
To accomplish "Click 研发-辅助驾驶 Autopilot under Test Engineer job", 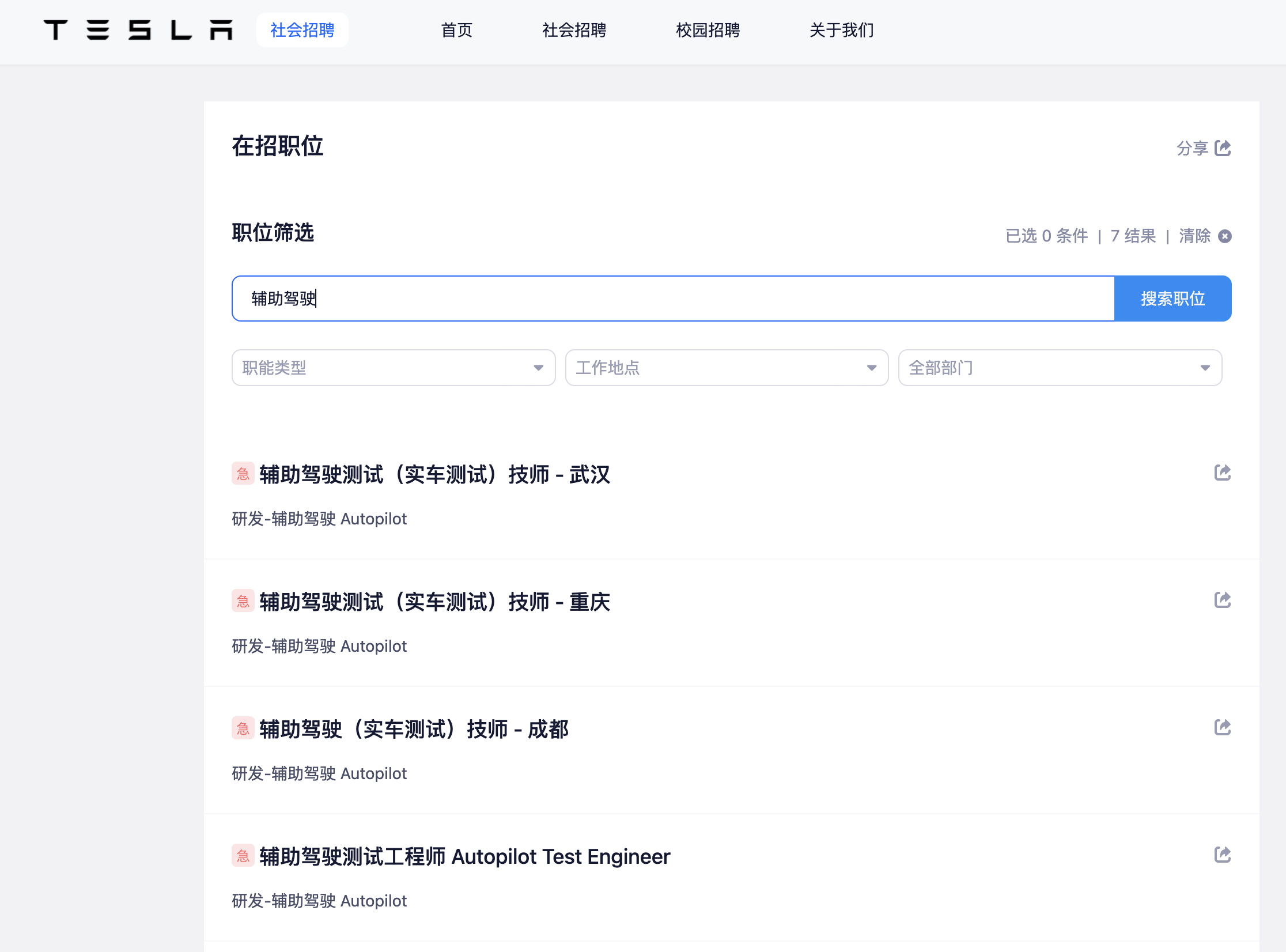I will (319, 901).
